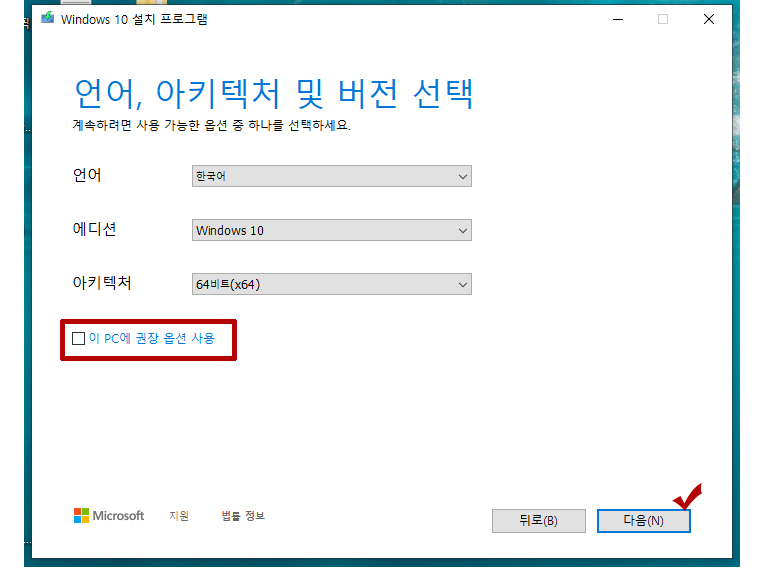Open the 법률 정보 link
Image resolution: width=766 pixels, height=579 pixels.
pyautogui.click(x=243, y=515)
